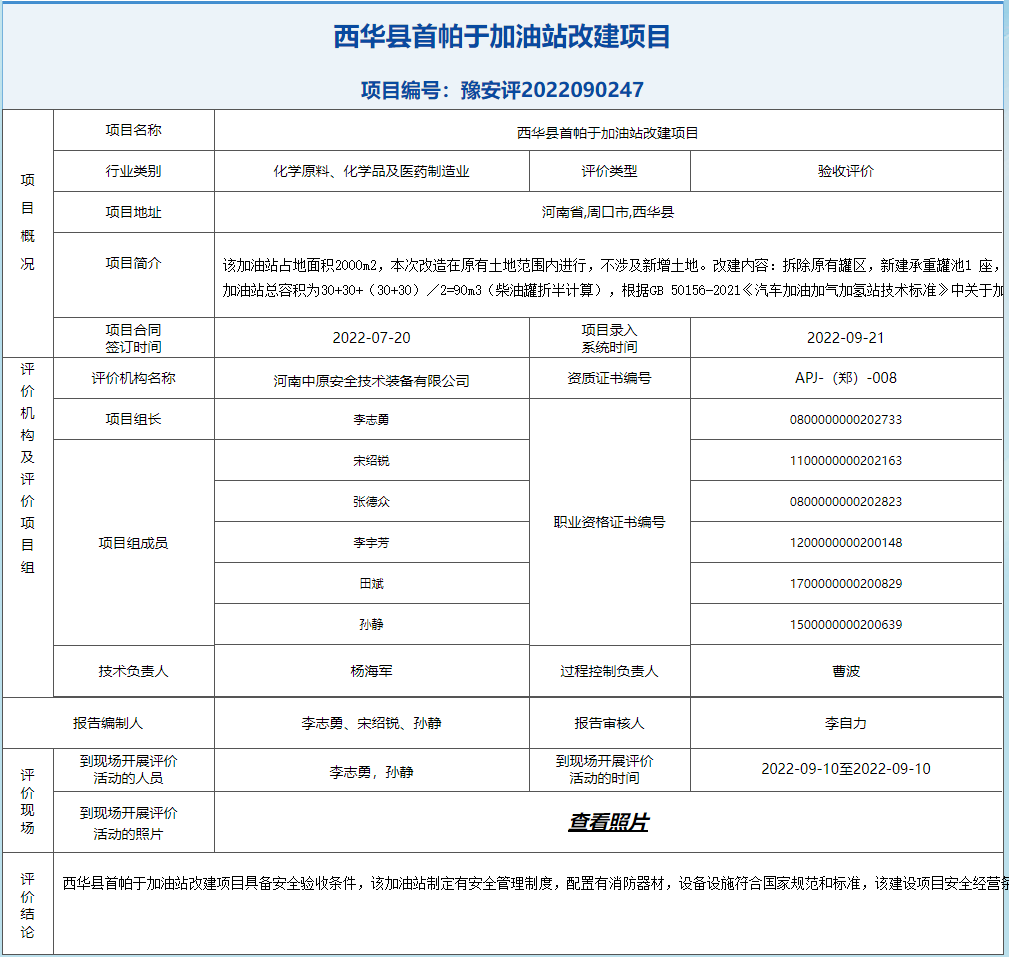Image resolution: width=1009 pixels, height=957 pixels.
Task: Click team member 宋绍锐
Action: click(x=371, y=461)
